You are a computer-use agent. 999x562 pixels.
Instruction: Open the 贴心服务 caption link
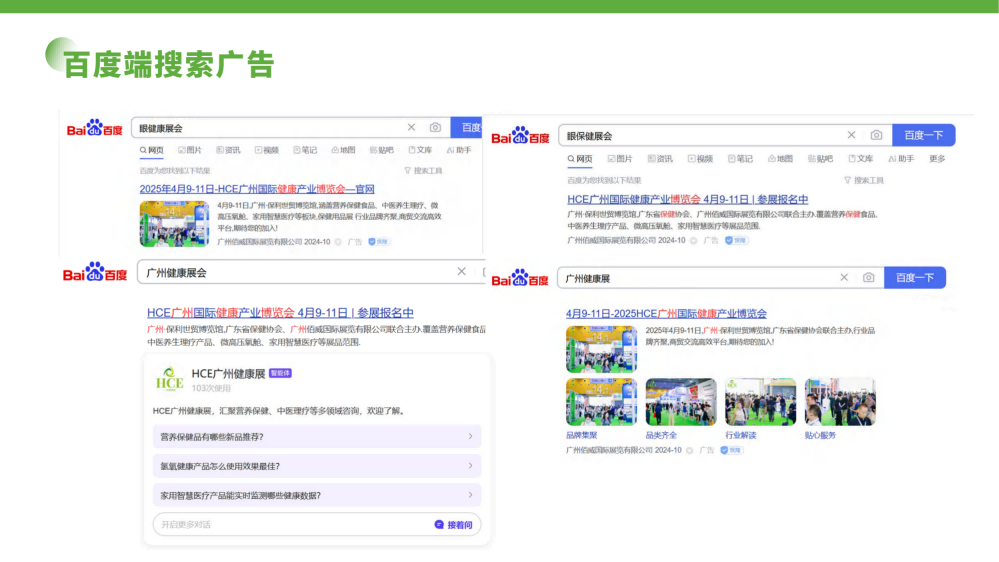[x=821, y=435]
